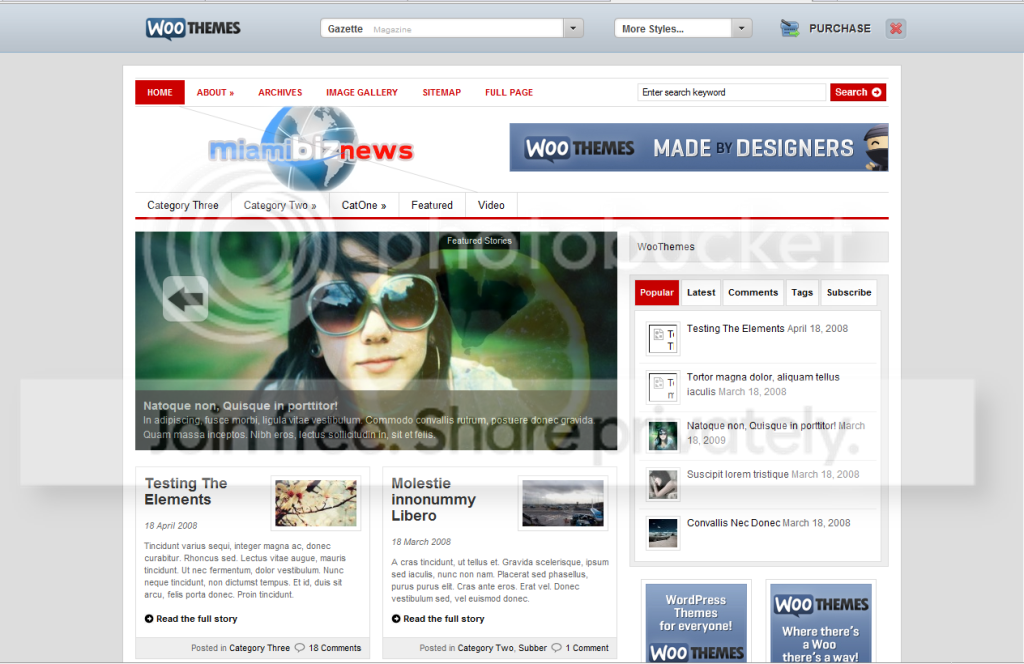Click the PURCHASE link
This screenshot has height=664, width=1024.
point(839,28)
